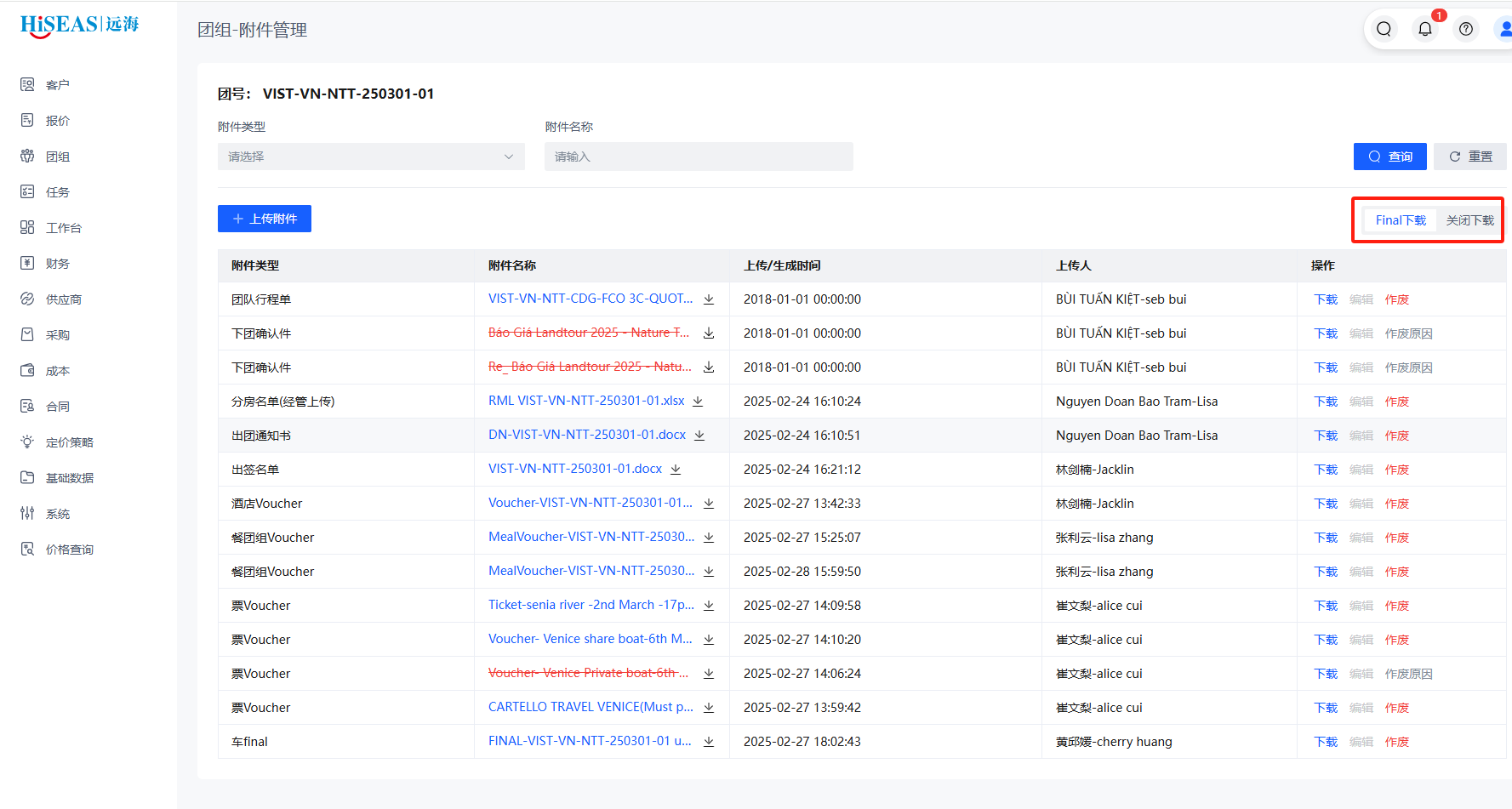Click the 合同 sidebar icon

[x=27, y=406]
